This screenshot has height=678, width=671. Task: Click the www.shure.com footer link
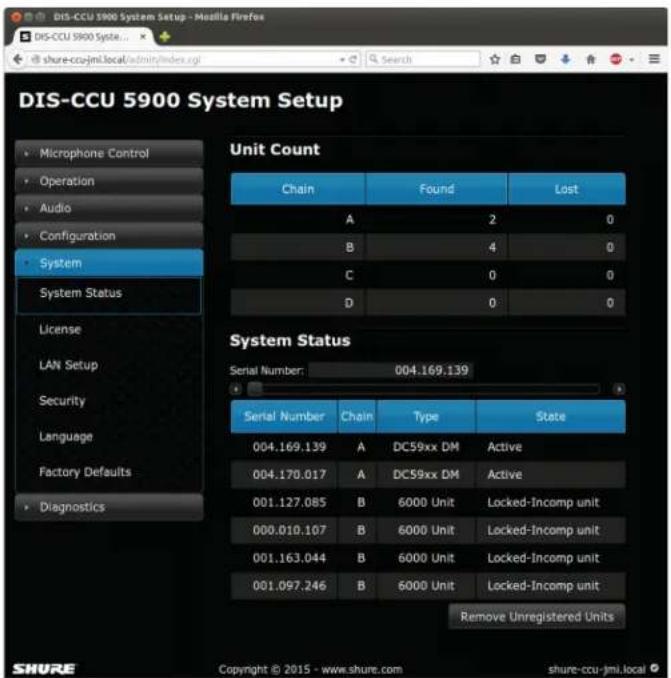(362, 669)
